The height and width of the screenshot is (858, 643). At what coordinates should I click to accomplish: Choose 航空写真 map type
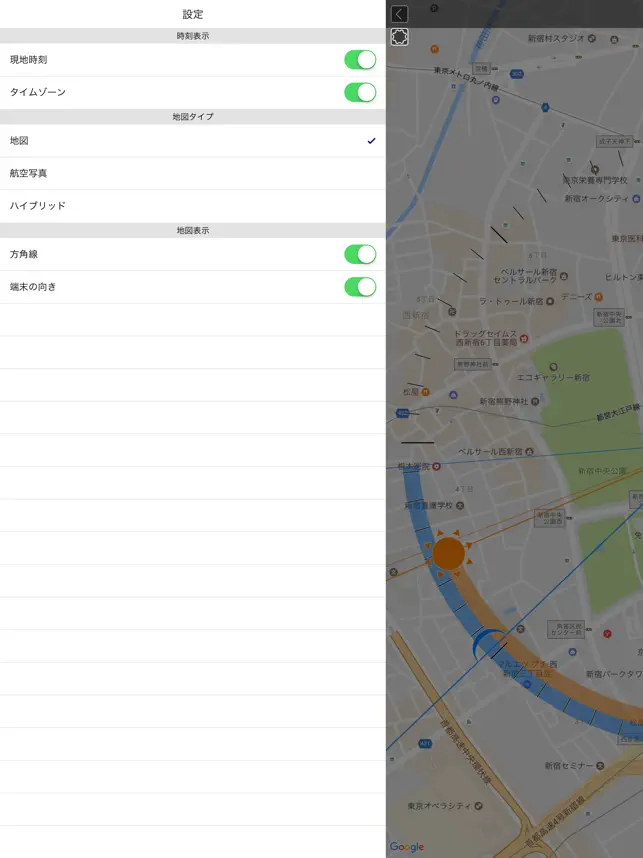click(x=193, y=173)
